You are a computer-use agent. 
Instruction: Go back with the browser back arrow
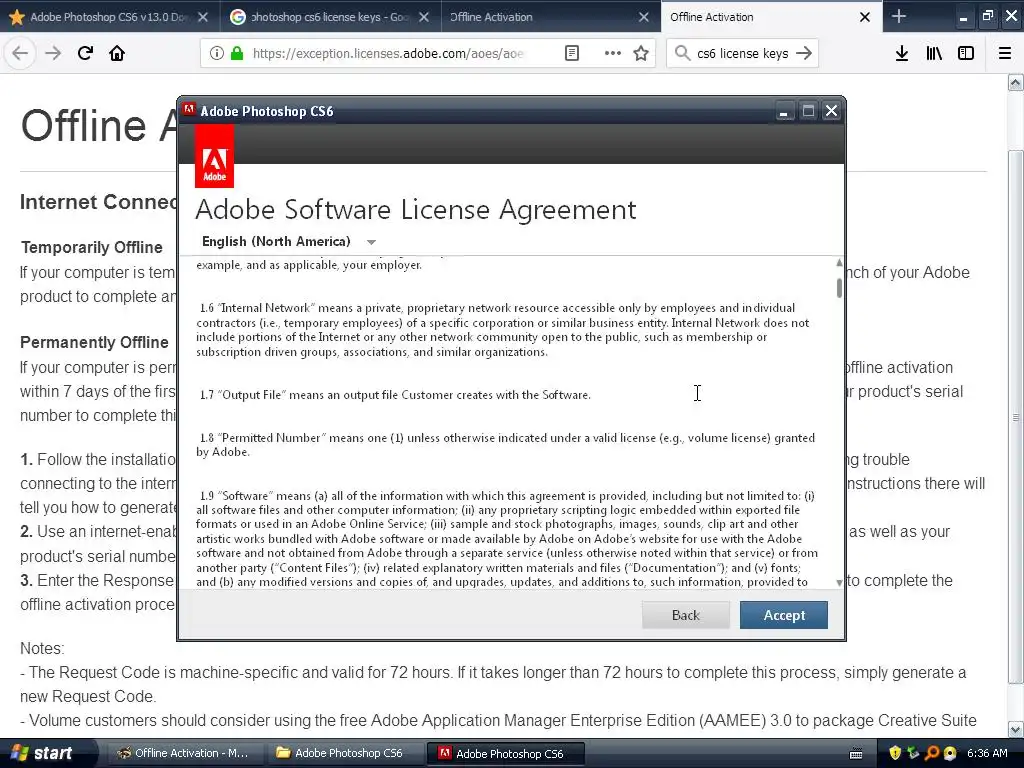tap(20, 53)
